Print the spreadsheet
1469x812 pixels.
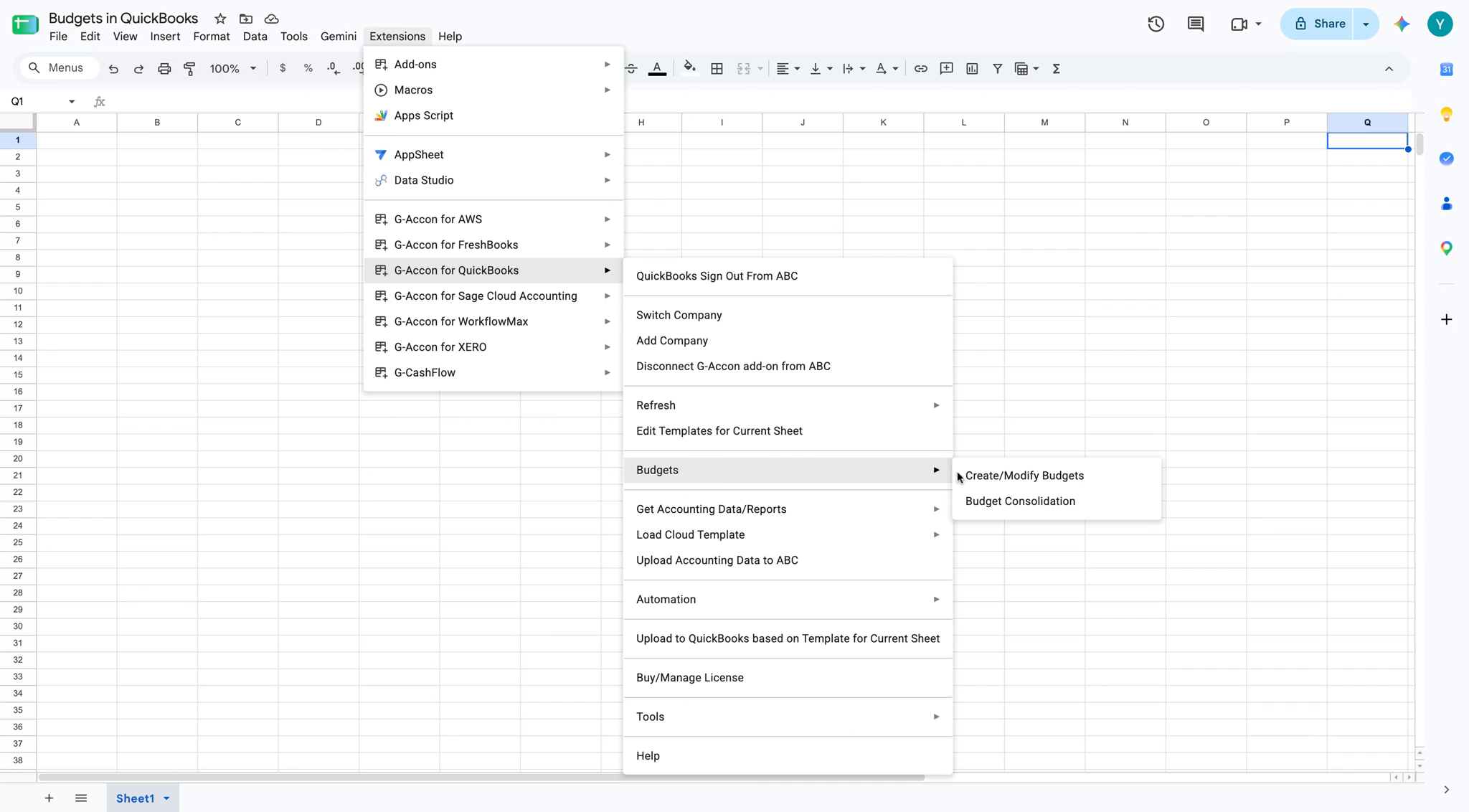click(x=164, y=69)
